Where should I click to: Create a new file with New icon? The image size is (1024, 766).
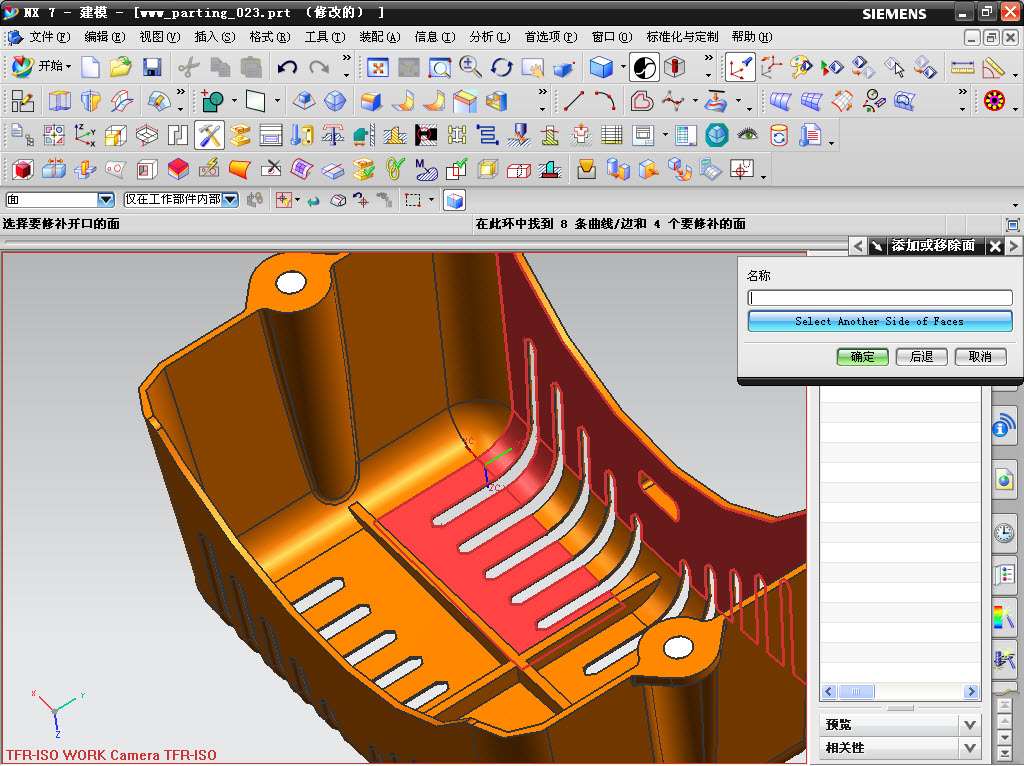90,67
